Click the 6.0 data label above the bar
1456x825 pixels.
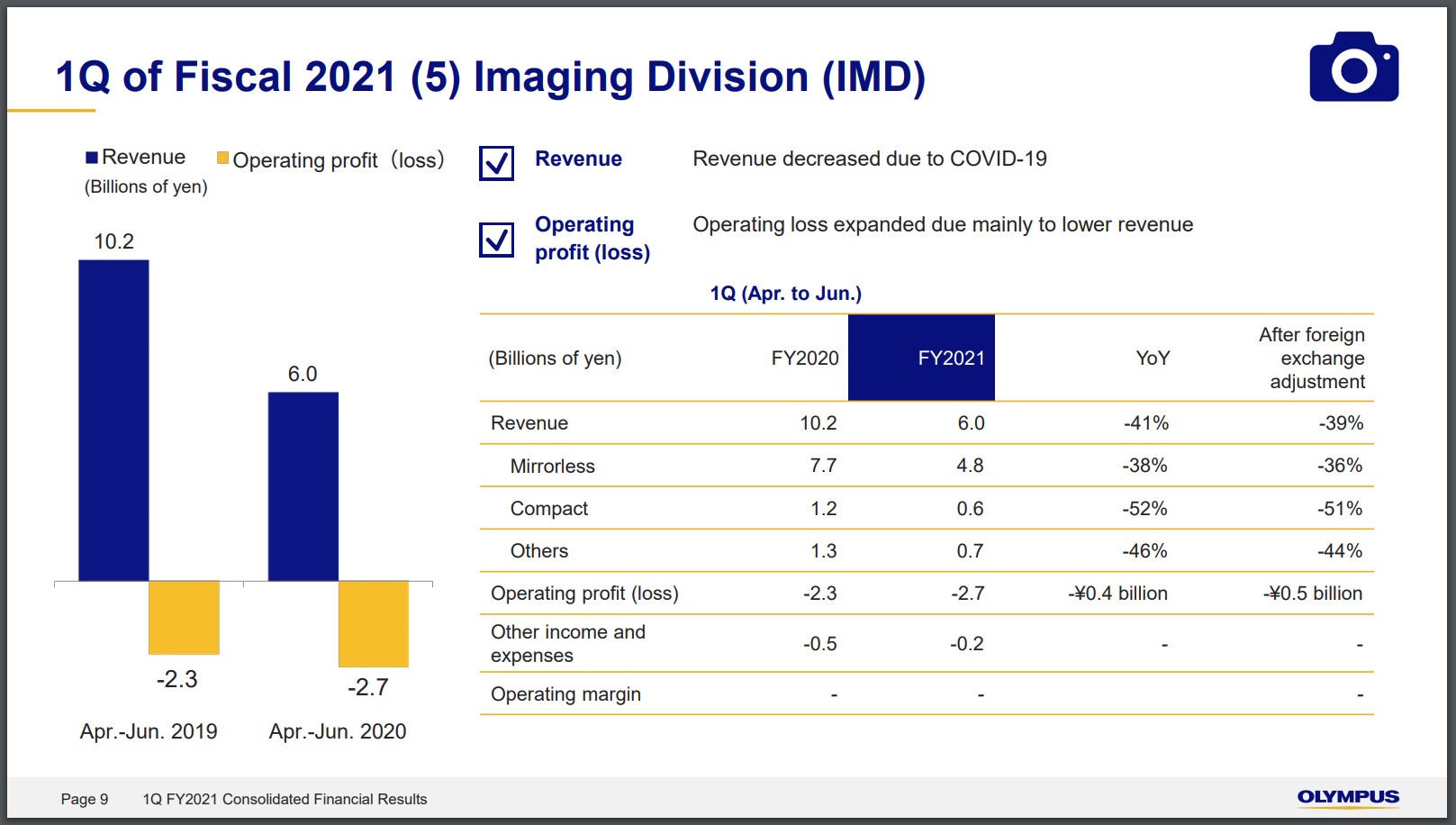303,374
